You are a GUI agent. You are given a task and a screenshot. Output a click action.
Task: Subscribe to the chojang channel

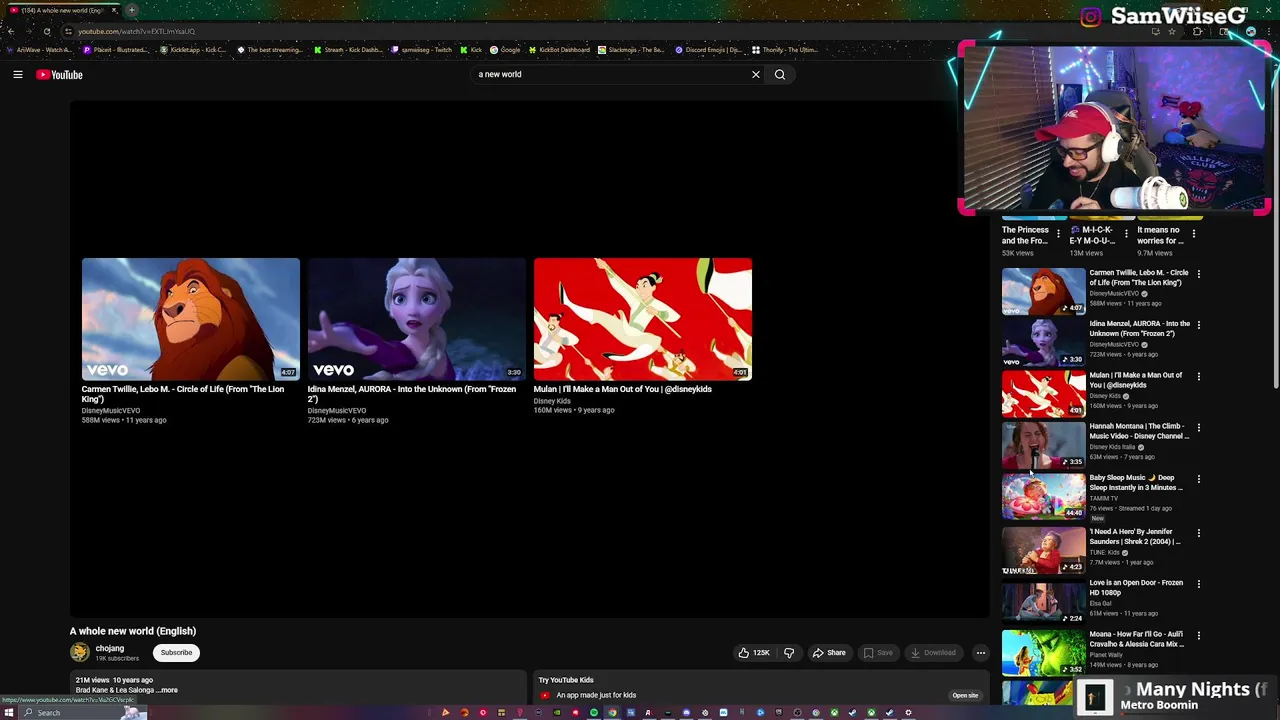[x=176, y=653]
